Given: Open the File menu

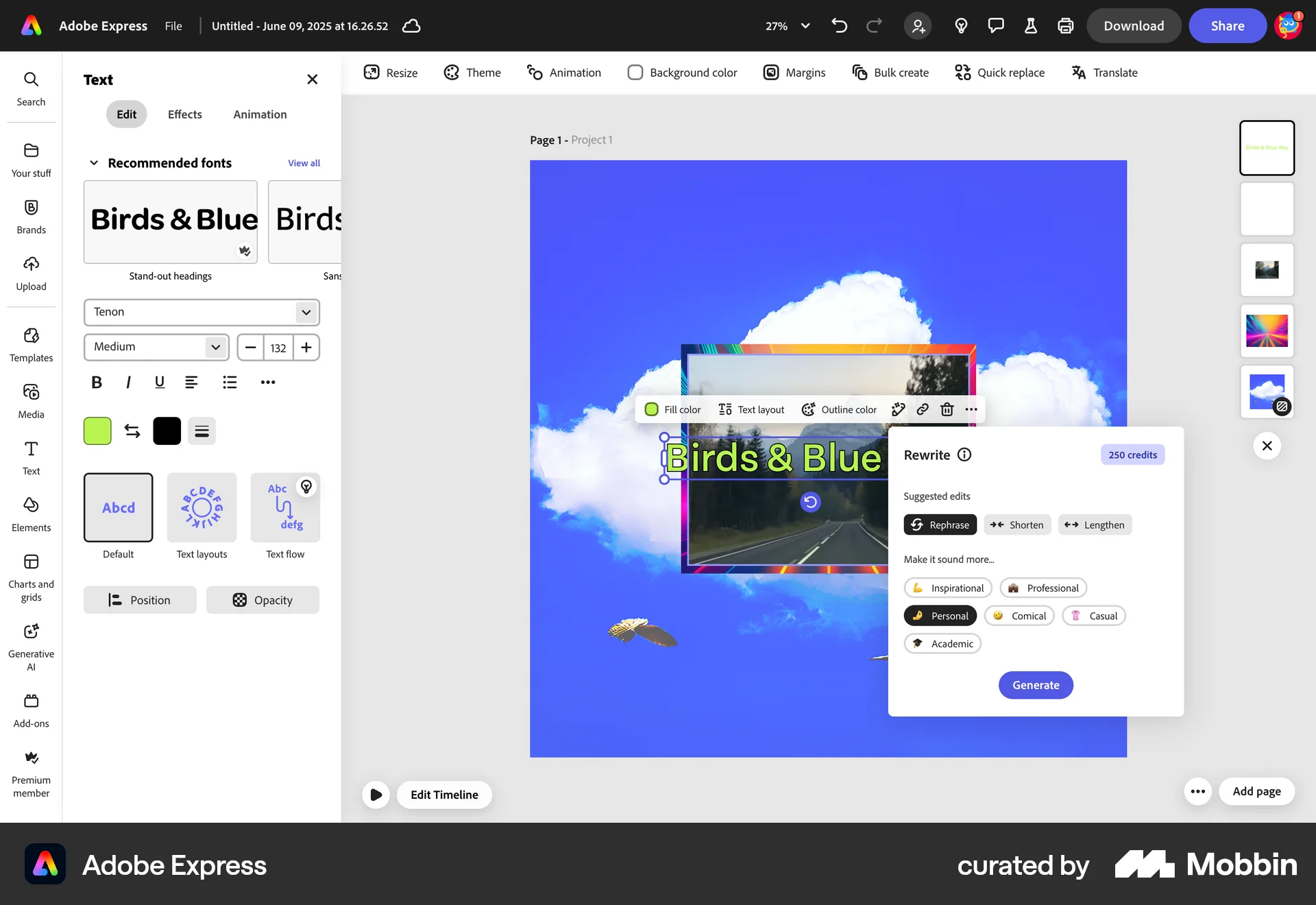Looking at the screenshot, I should pos(173,25).
